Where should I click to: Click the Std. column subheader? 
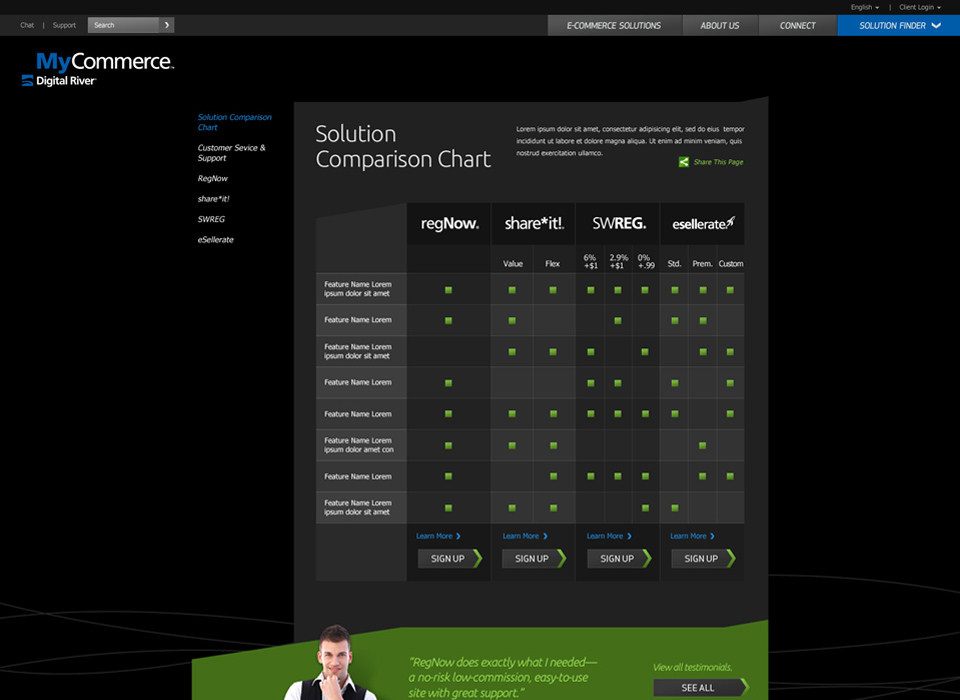(674, 264)
